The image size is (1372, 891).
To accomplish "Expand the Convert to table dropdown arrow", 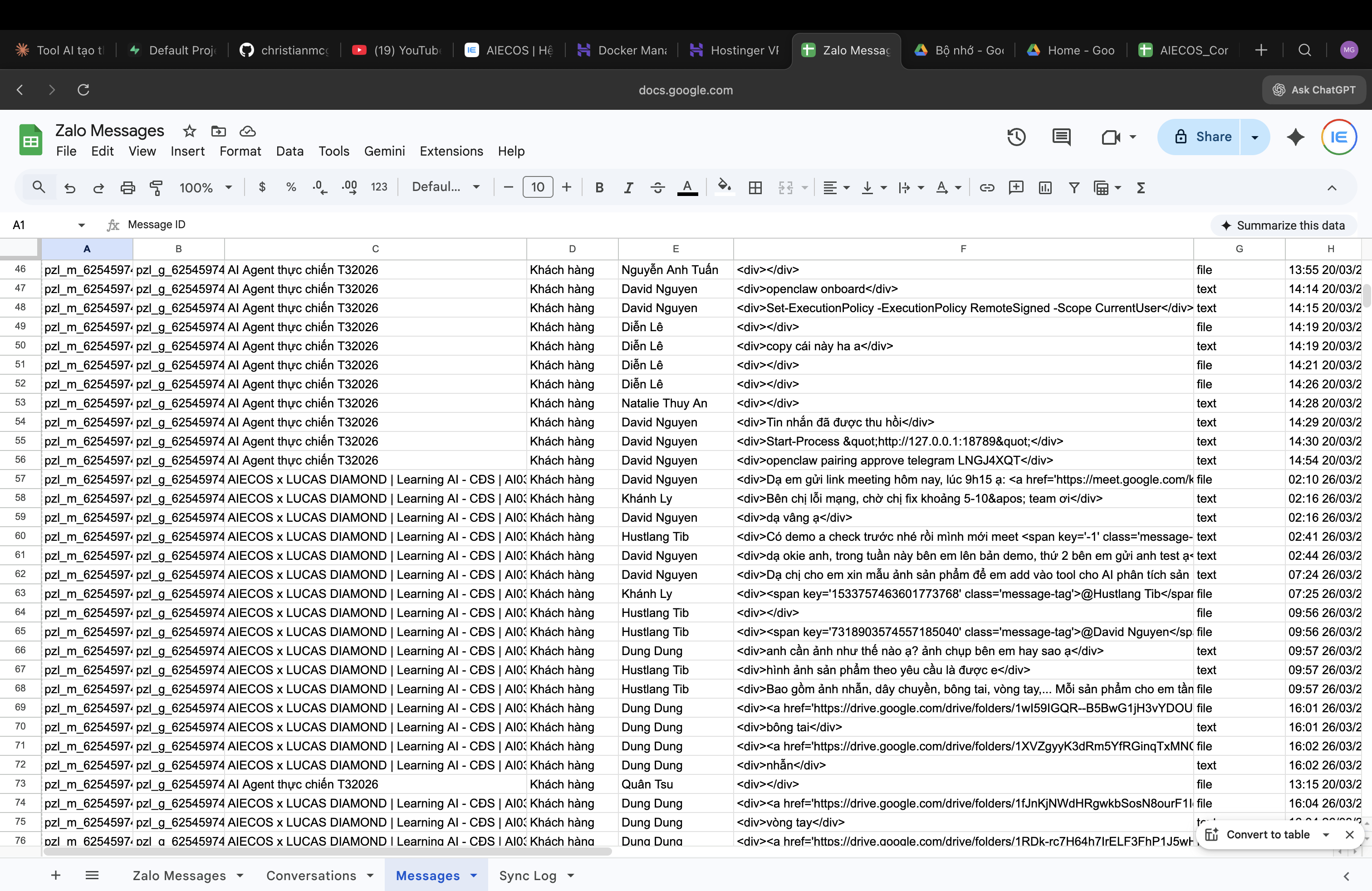I will coord(1326,835).
